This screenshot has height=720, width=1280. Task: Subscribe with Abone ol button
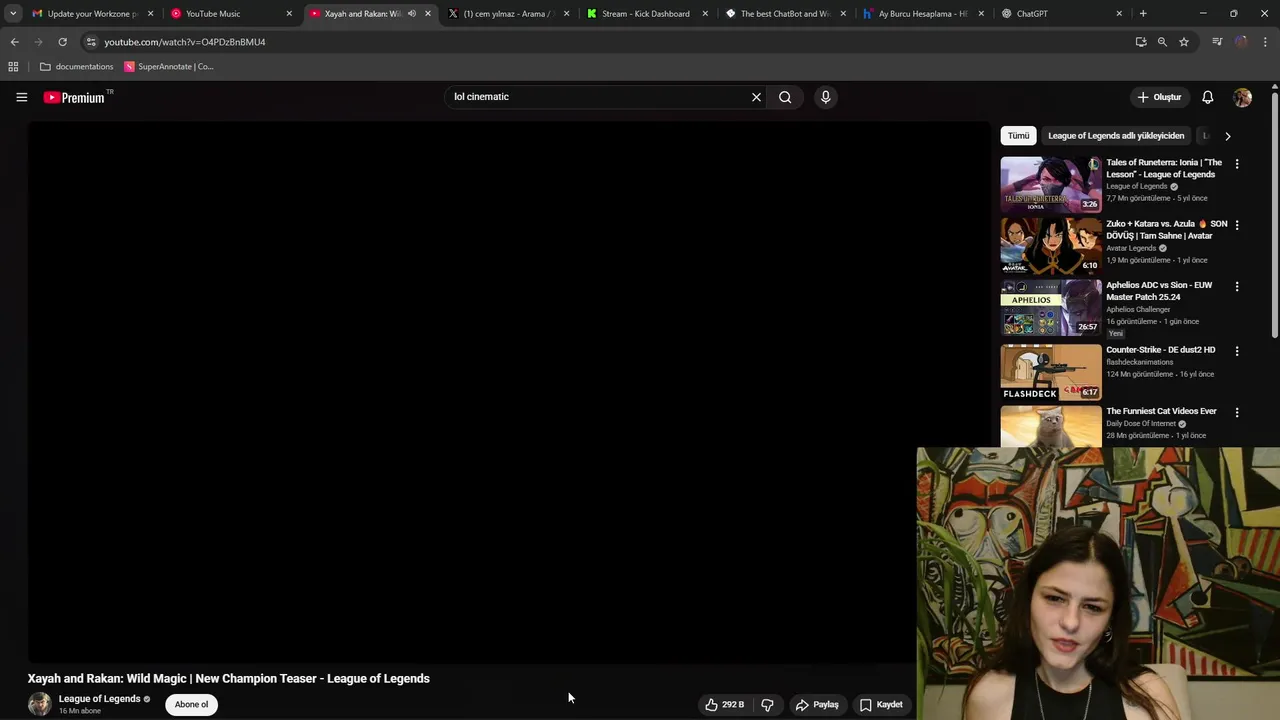click(191, 704)
